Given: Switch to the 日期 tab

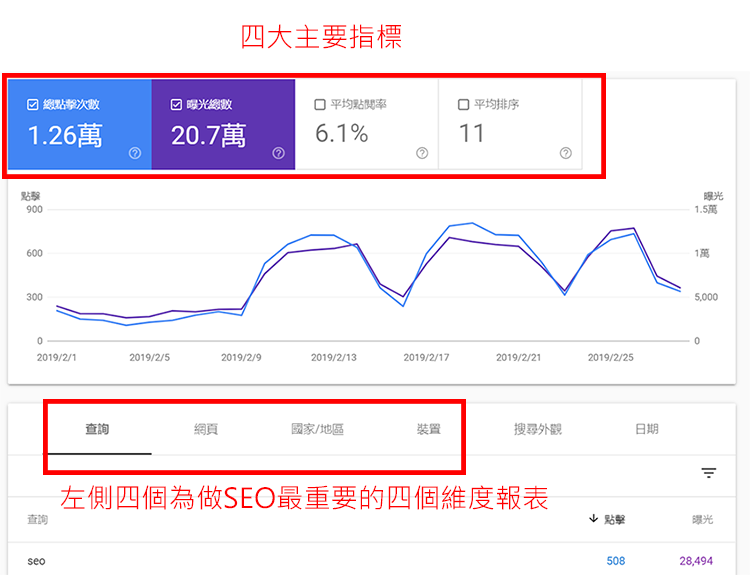Looking at the screenshot, I should pos(647,429).
